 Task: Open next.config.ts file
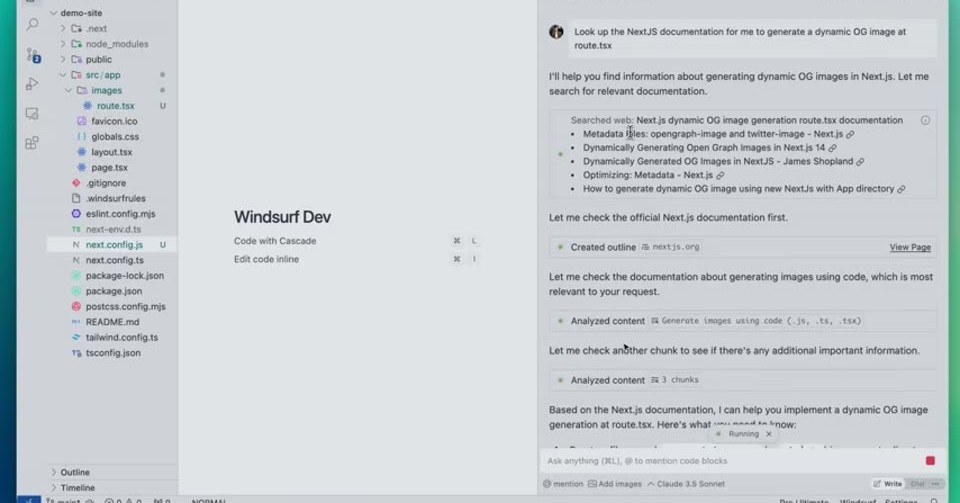click(114, 260)
